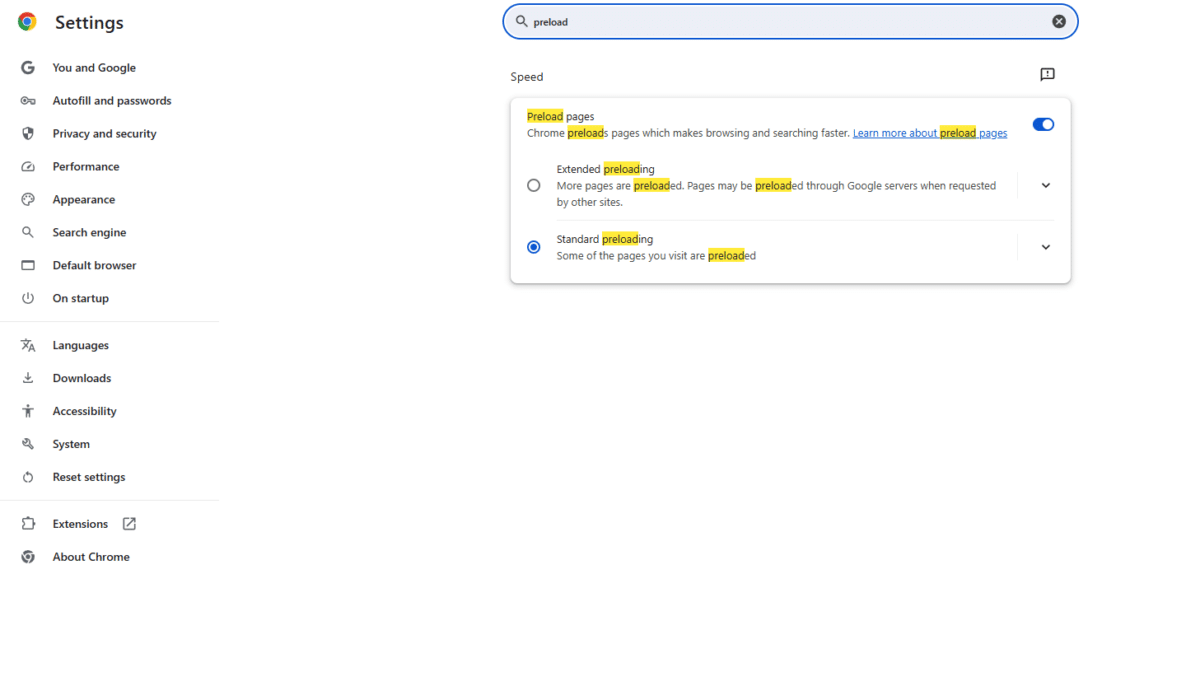Click the palette icon for Appearance
This screenshot has height=700, width=1200.
pyautogui.click(x=28, y=200)
